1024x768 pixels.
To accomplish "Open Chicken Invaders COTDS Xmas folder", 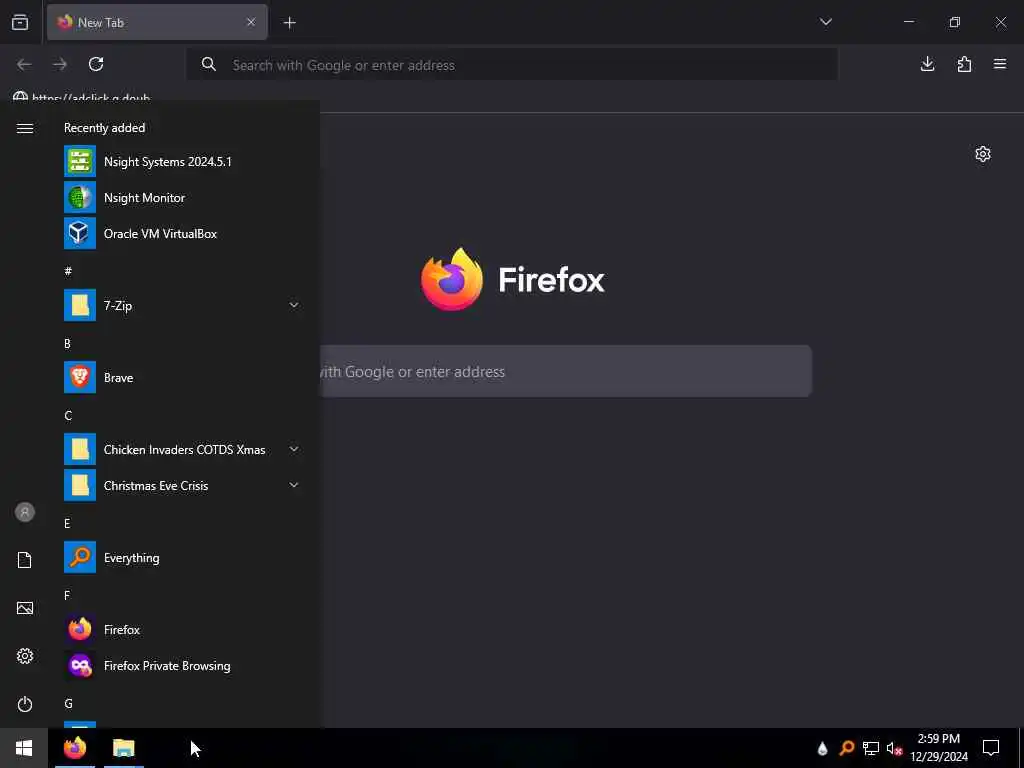I will [x=183, y=449].
